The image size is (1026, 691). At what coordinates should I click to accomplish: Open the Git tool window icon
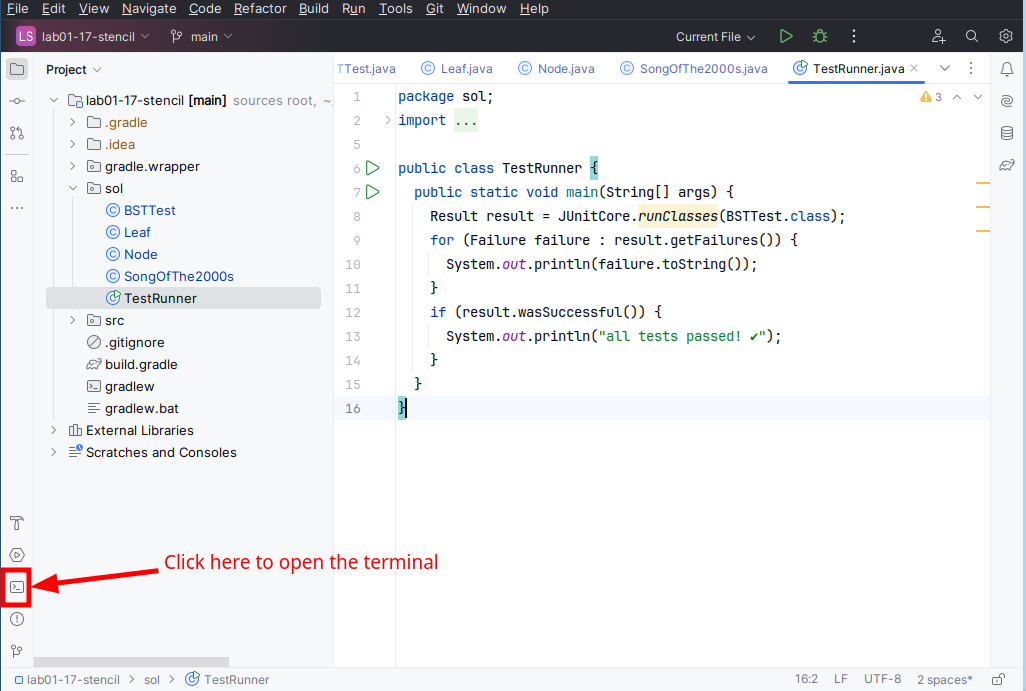(17, 650)
